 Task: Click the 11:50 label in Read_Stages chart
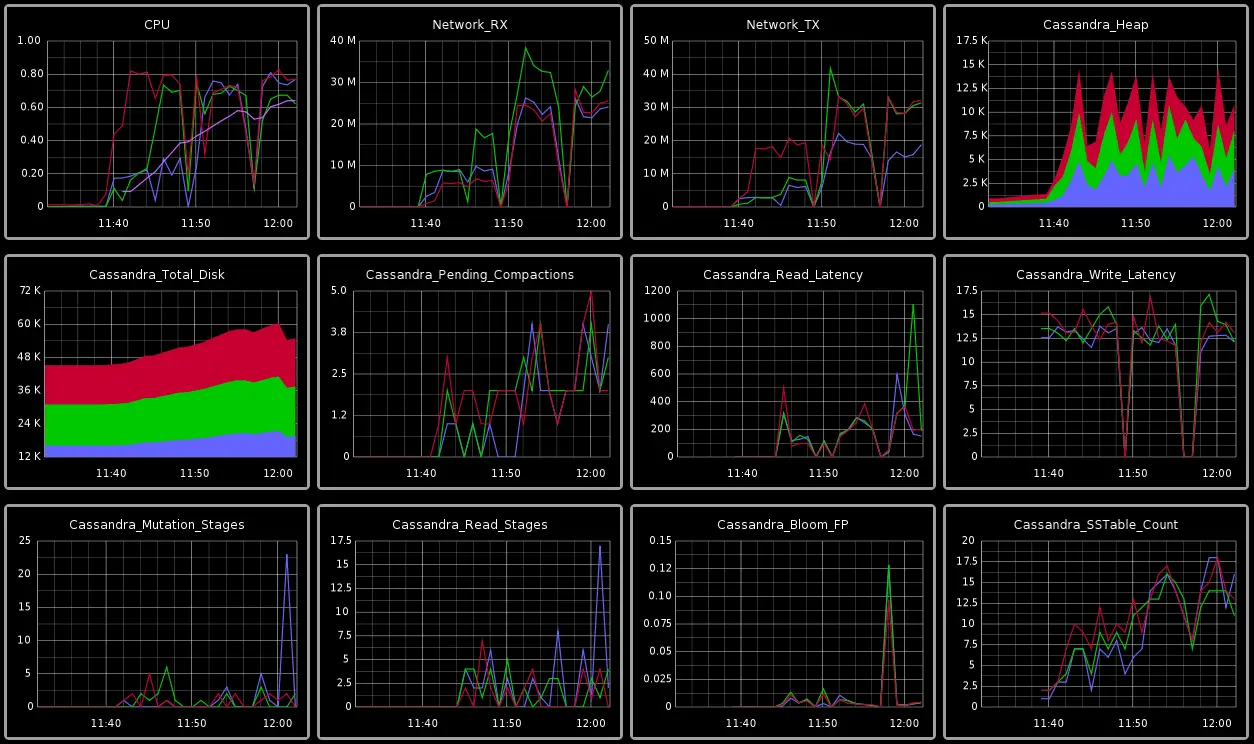coord(508,723)
